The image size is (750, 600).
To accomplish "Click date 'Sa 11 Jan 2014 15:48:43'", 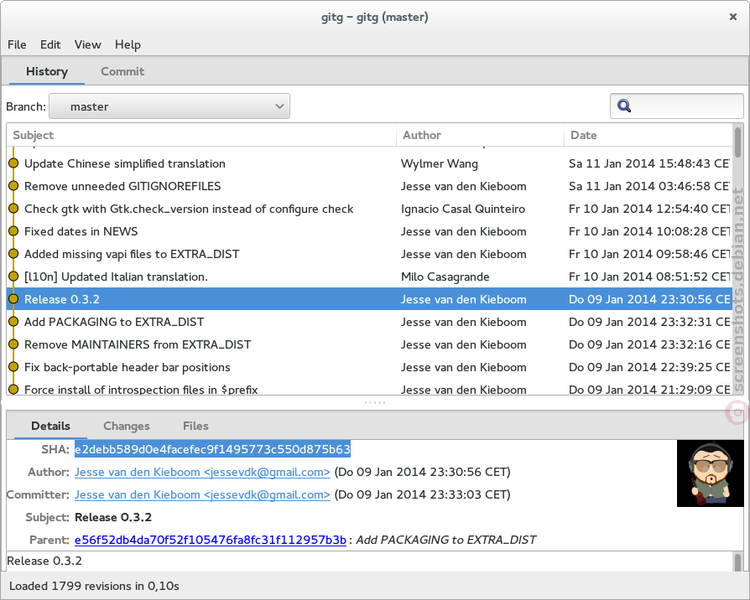I will point(649,164).
